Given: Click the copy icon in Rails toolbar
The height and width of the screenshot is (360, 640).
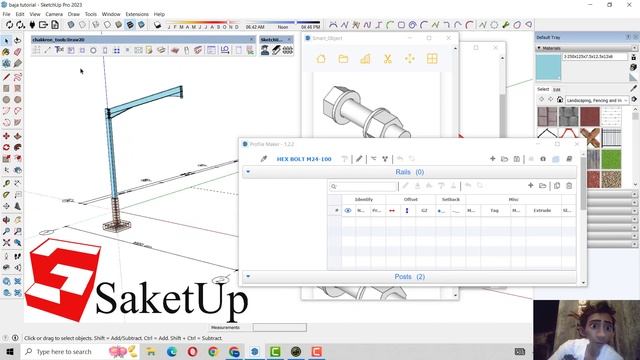Looking at the screenshot, I should 557,186.
